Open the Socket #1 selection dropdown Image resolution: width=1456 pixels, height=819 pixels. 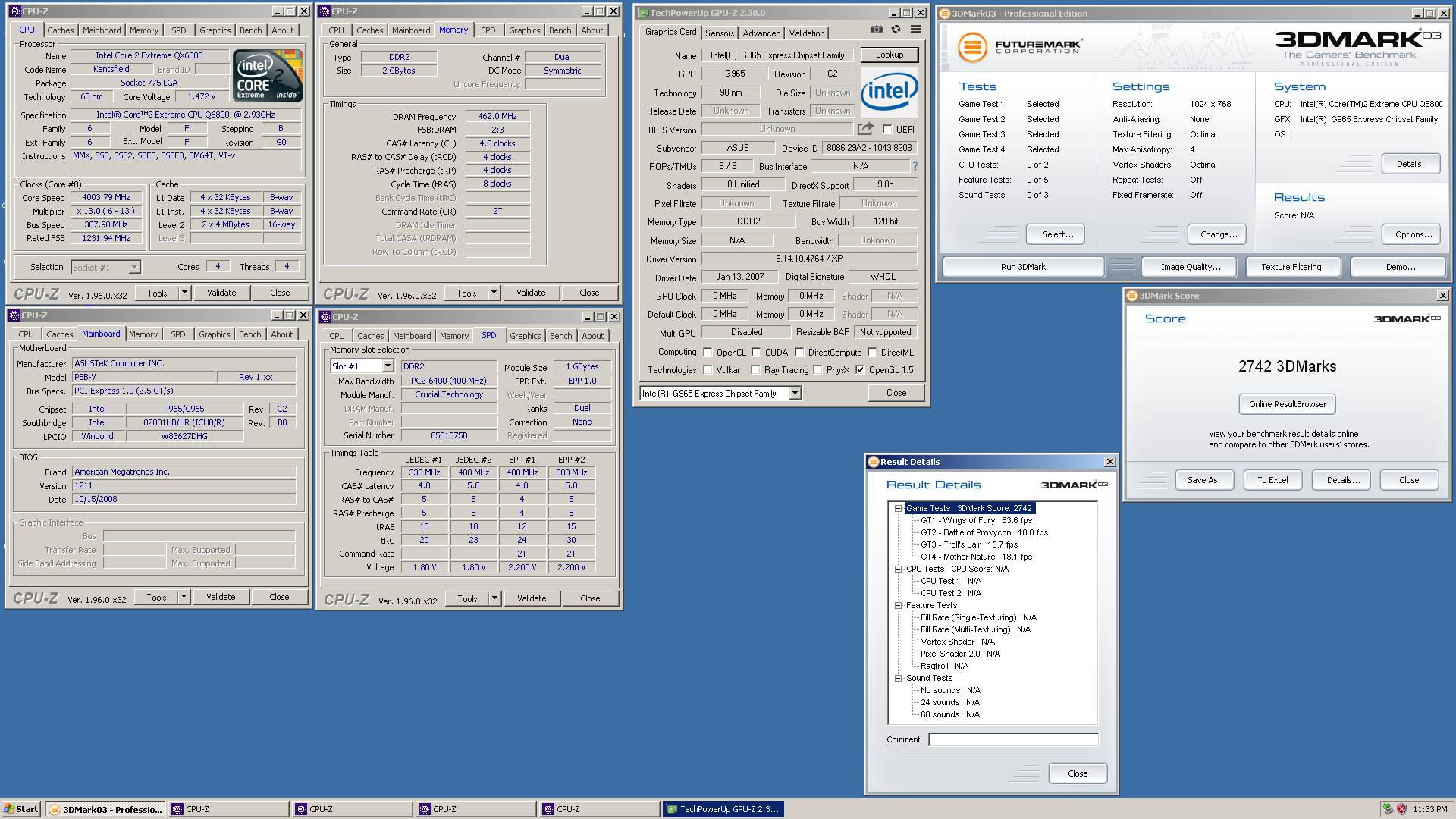pos(134,267)
